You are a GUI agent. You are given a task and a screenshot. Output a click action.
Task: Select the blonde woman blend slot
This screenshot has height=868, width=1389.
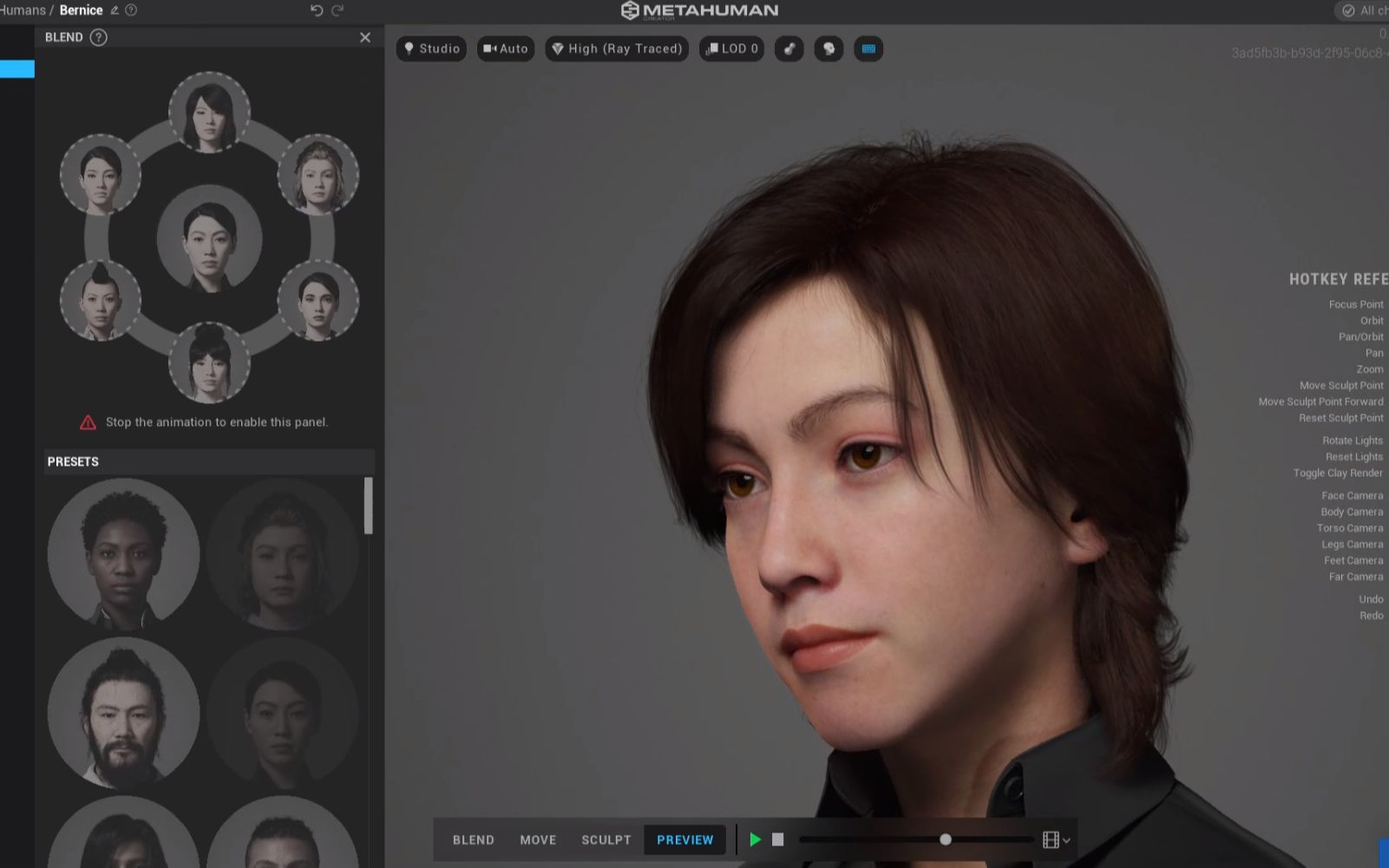(x=318, y=174)
